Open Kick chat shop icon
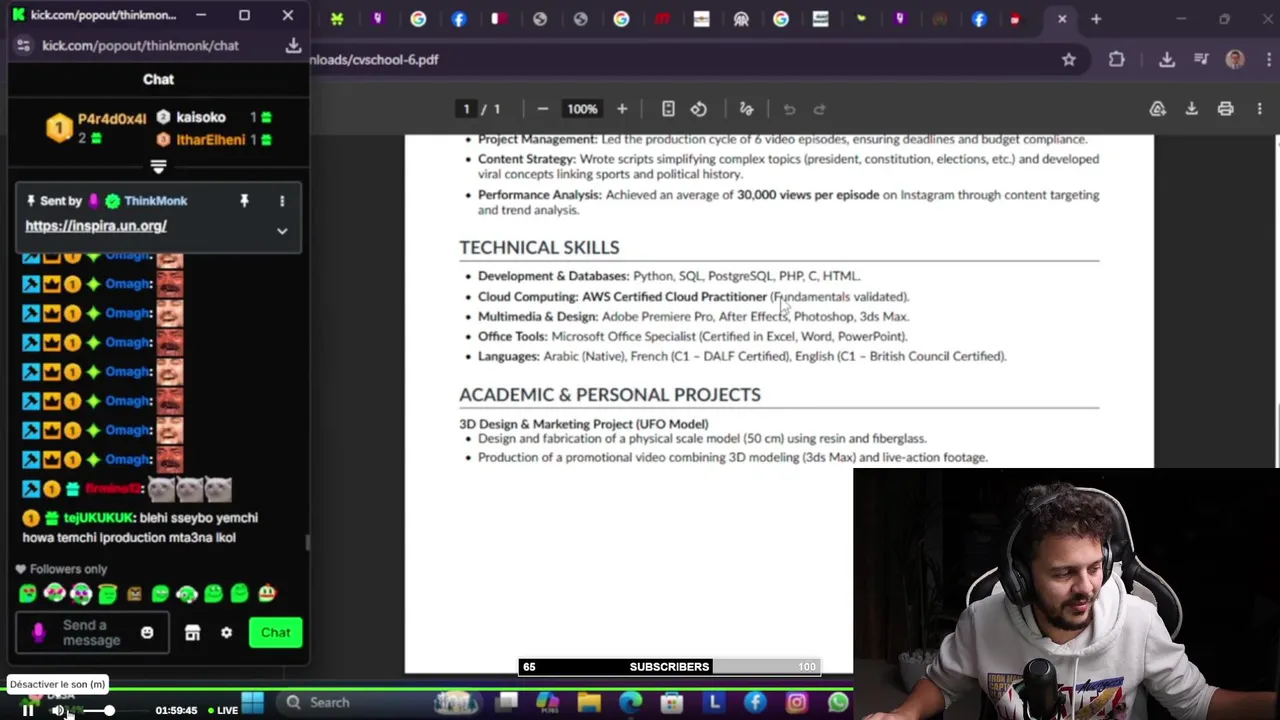Screen dimensions: 1280x720 192,633
